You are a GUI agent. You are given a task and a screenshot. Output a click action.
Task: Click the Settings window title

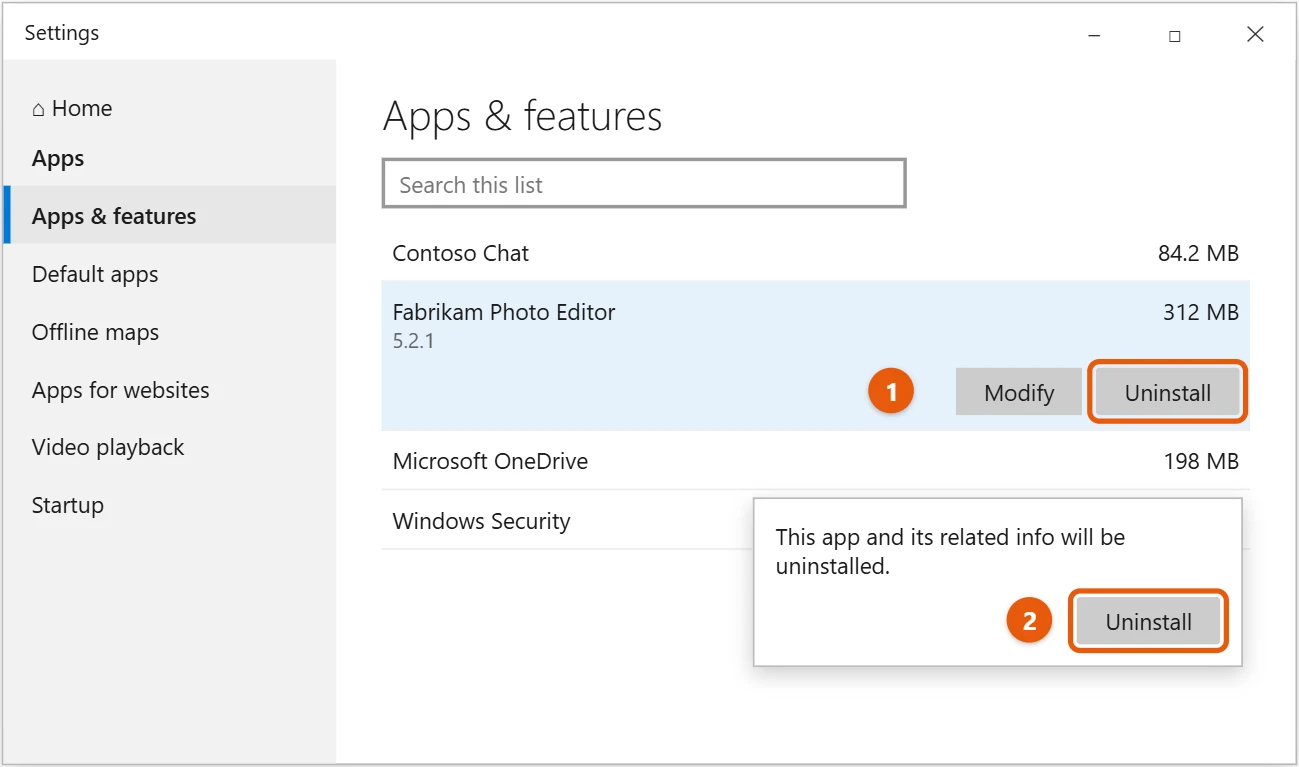61,33
